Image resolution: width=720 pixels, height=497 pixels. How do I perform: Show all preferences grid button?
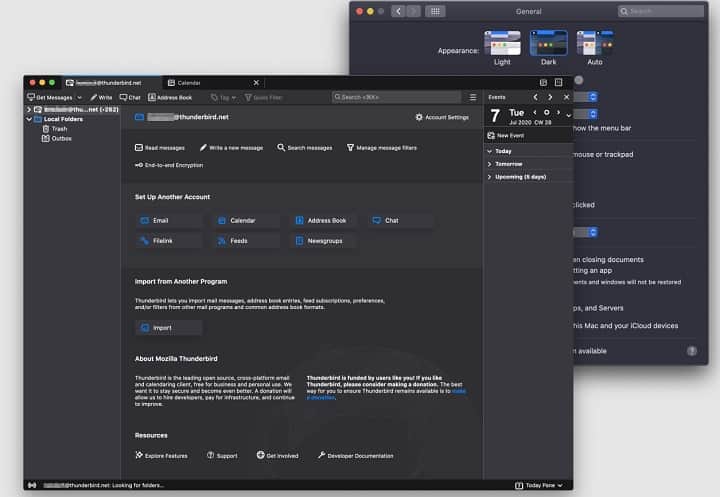(x=435, y=11)
